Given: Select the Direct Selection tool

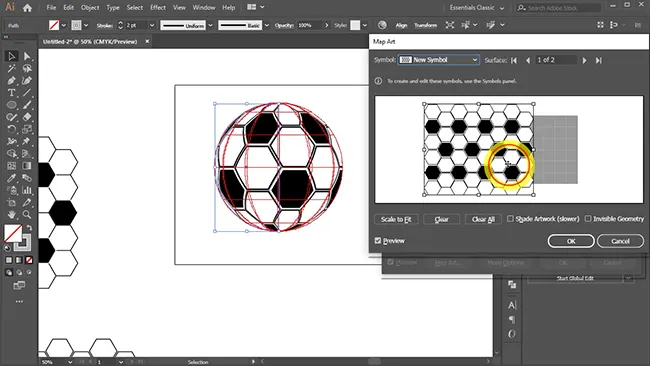Looking at the screenshot, I should click(x=27, y=56).
